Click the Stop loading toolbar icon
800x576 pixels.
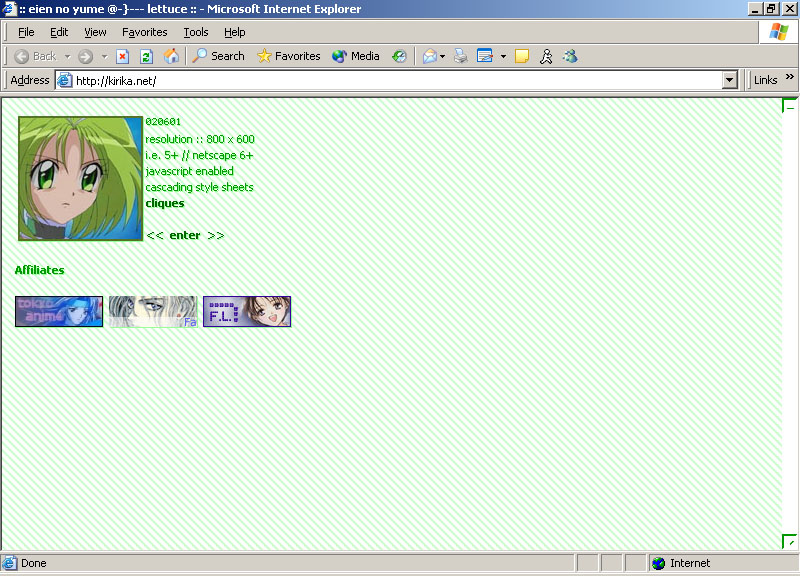(x=123, y=56)
